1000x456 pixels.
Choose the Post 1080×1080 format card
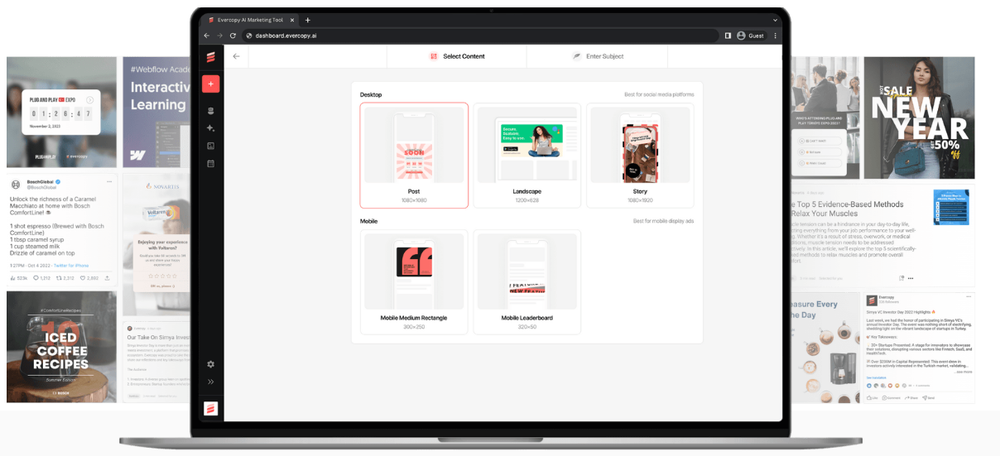coord(414,156)
